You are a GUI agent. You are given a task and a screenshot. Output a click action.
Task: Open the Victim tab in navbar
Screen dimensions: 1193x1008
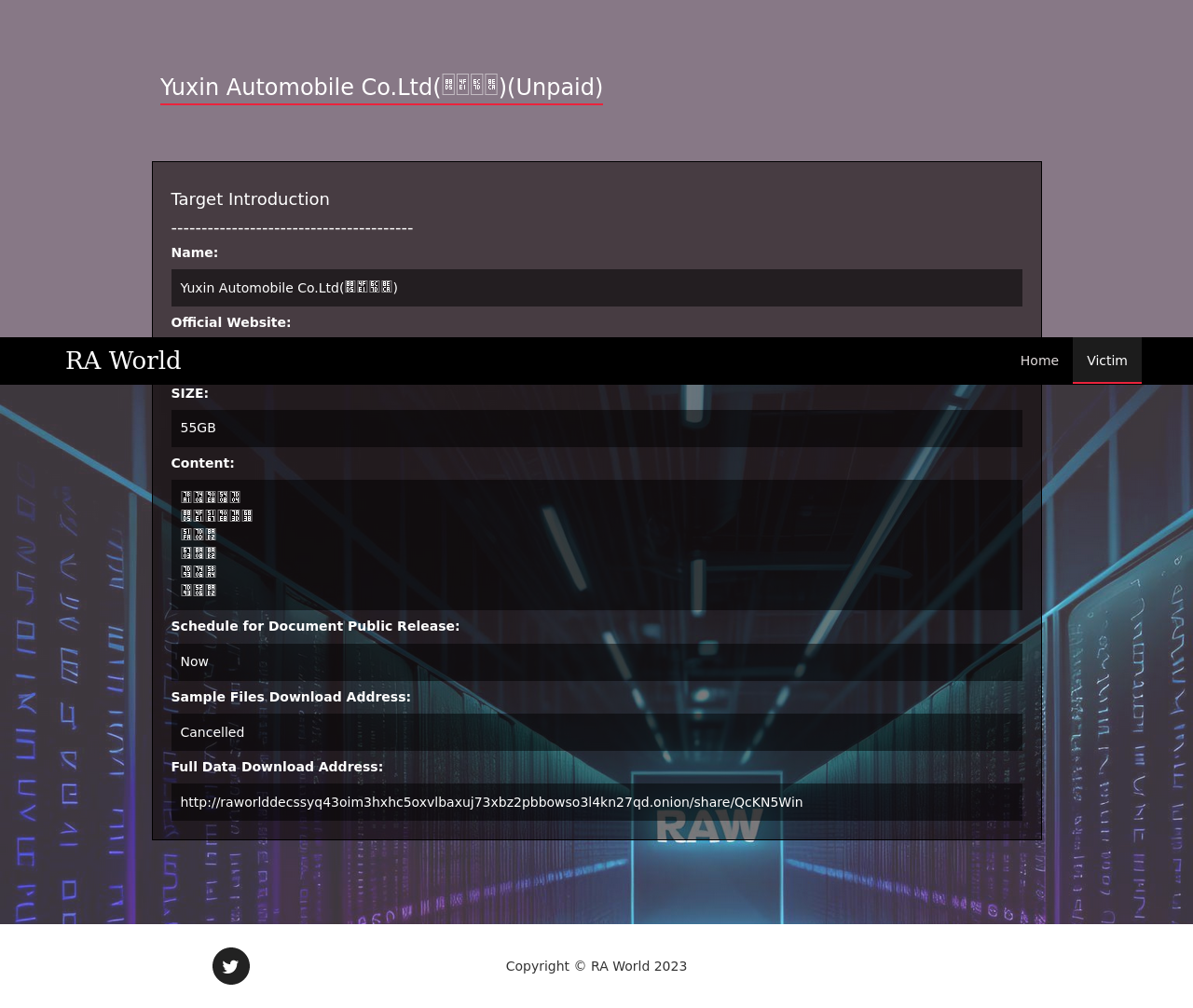1107,361
